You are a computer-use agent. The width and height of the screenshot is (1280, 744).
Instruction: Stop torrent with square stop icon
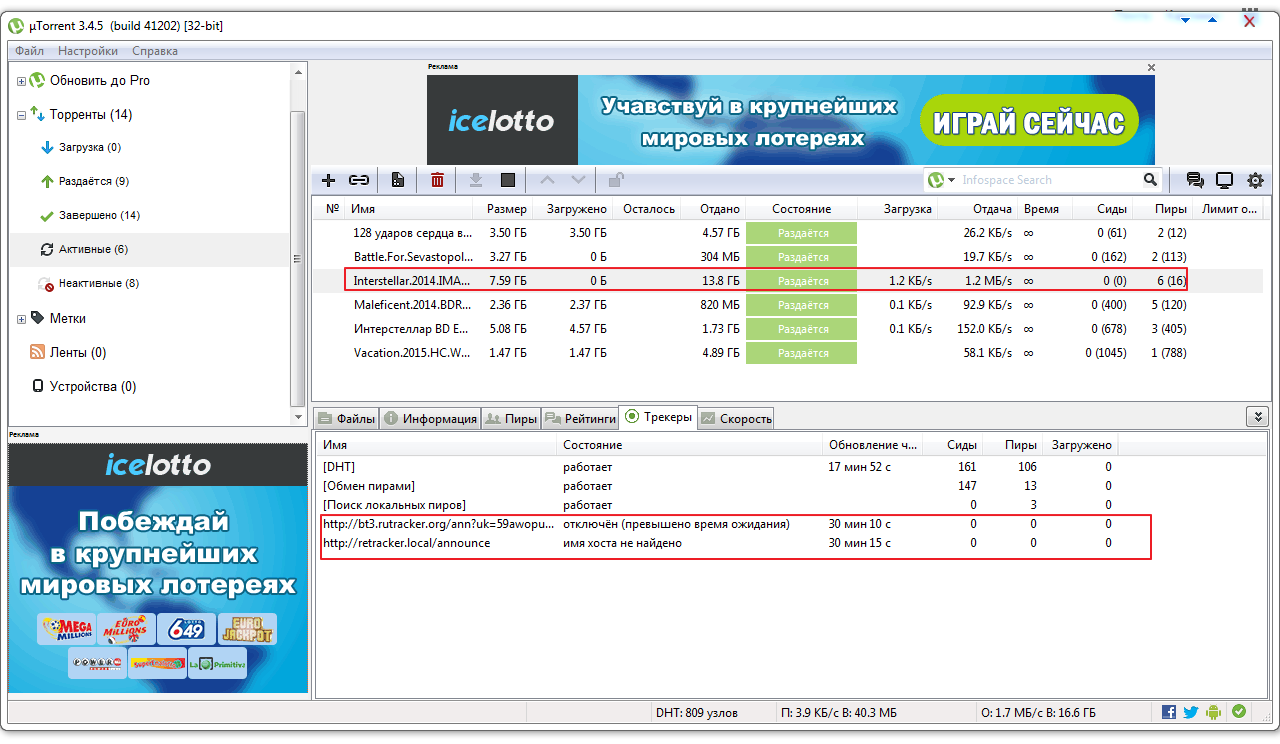pyautogui.click(x=508, y=180)
